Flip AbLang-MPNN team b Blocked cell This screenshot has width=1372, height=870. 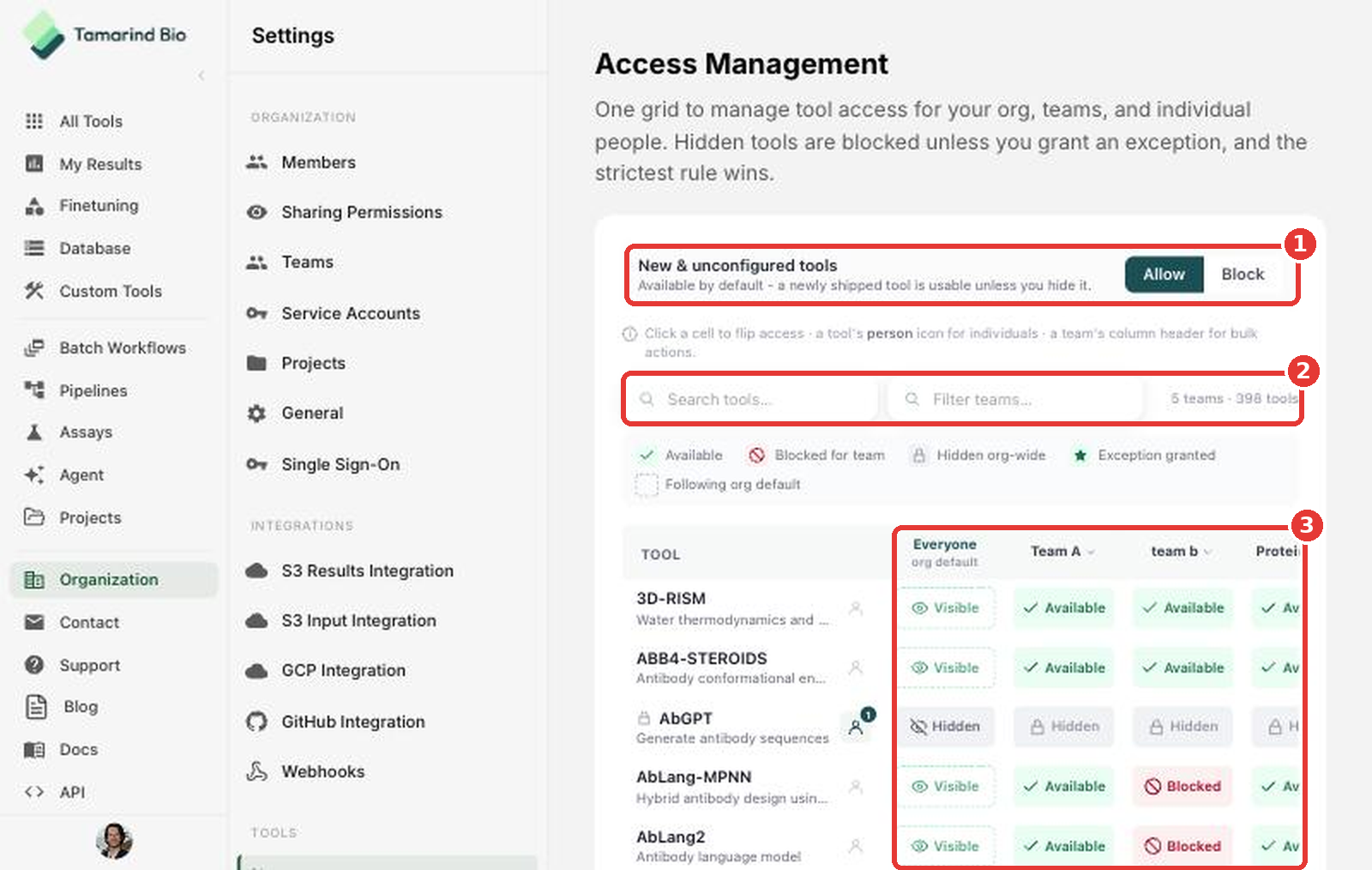point(1182,786)
